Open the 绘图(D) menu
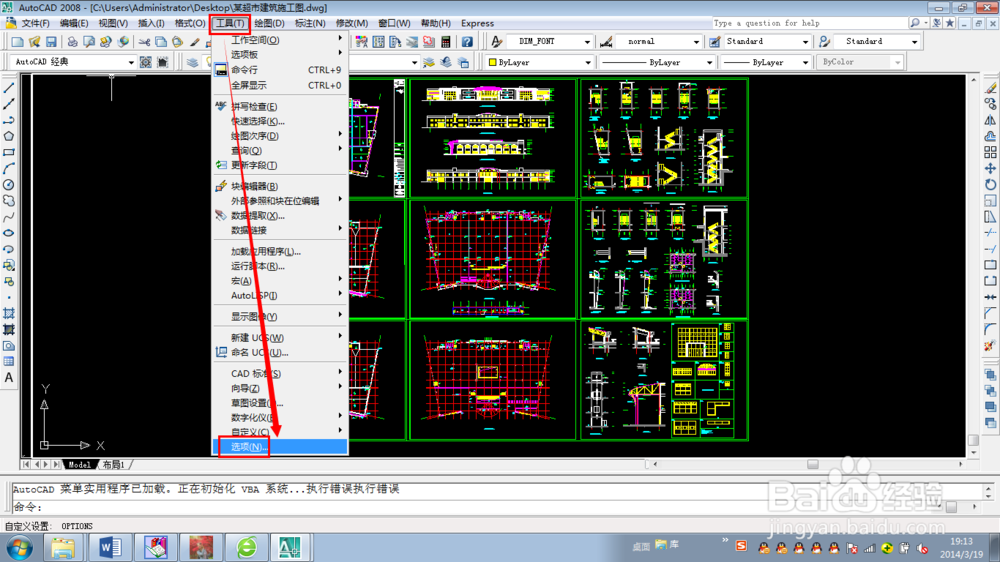The image size is (1000, 562). (269, 23)
